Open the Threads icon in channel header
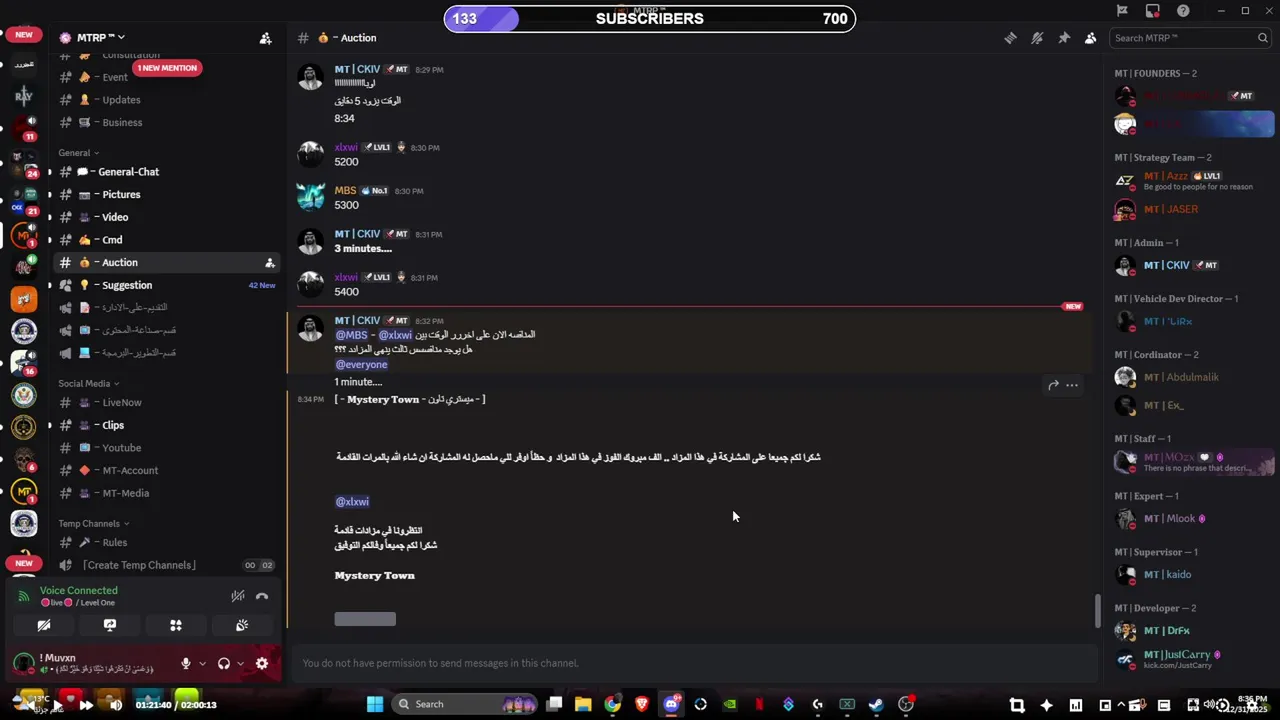This screenshot has width=1280, height=720. [x=1010, y=38]
